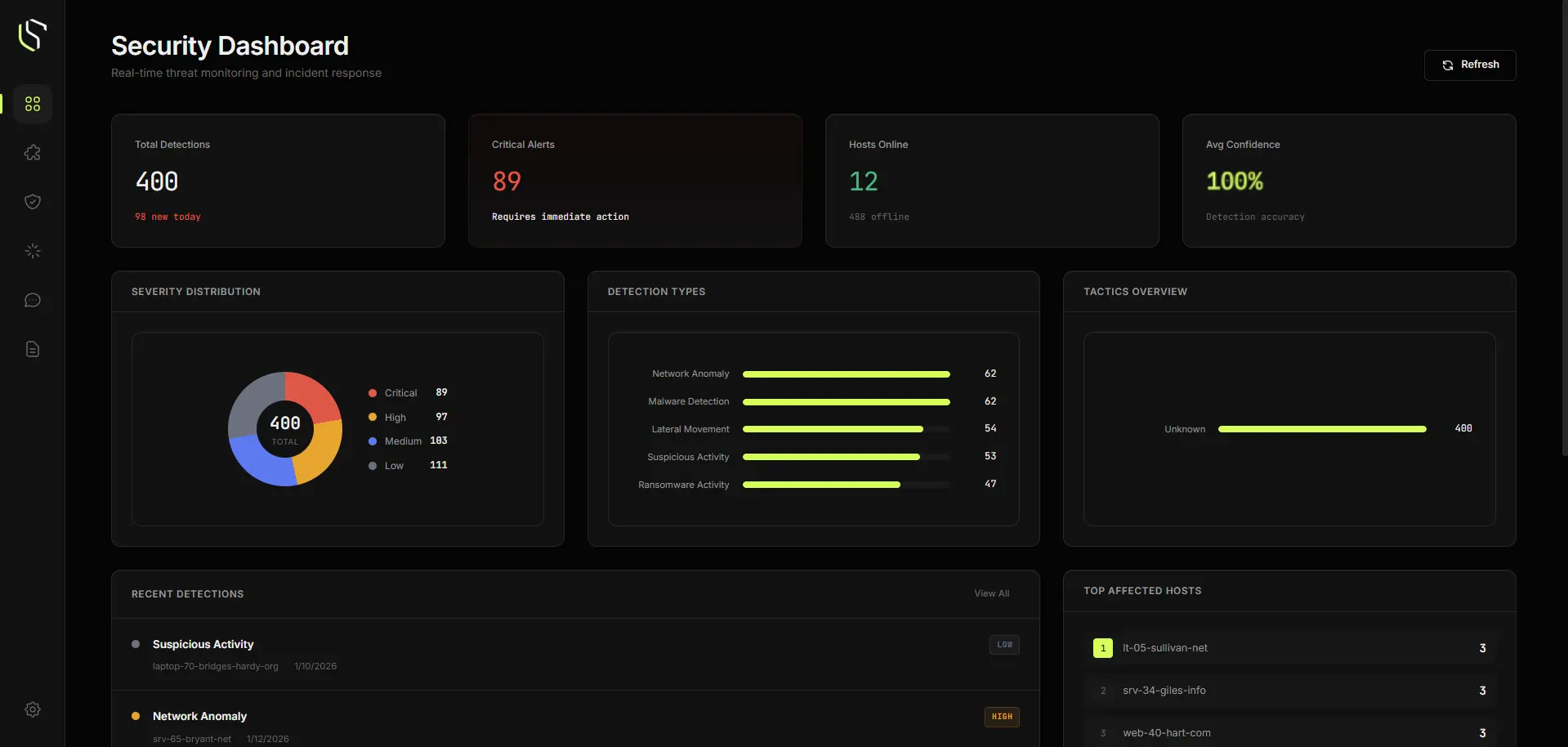The height and width of the screenshot is (747, 1568).
Task: Open the reports document icon in sidebar
Action: 32,349
